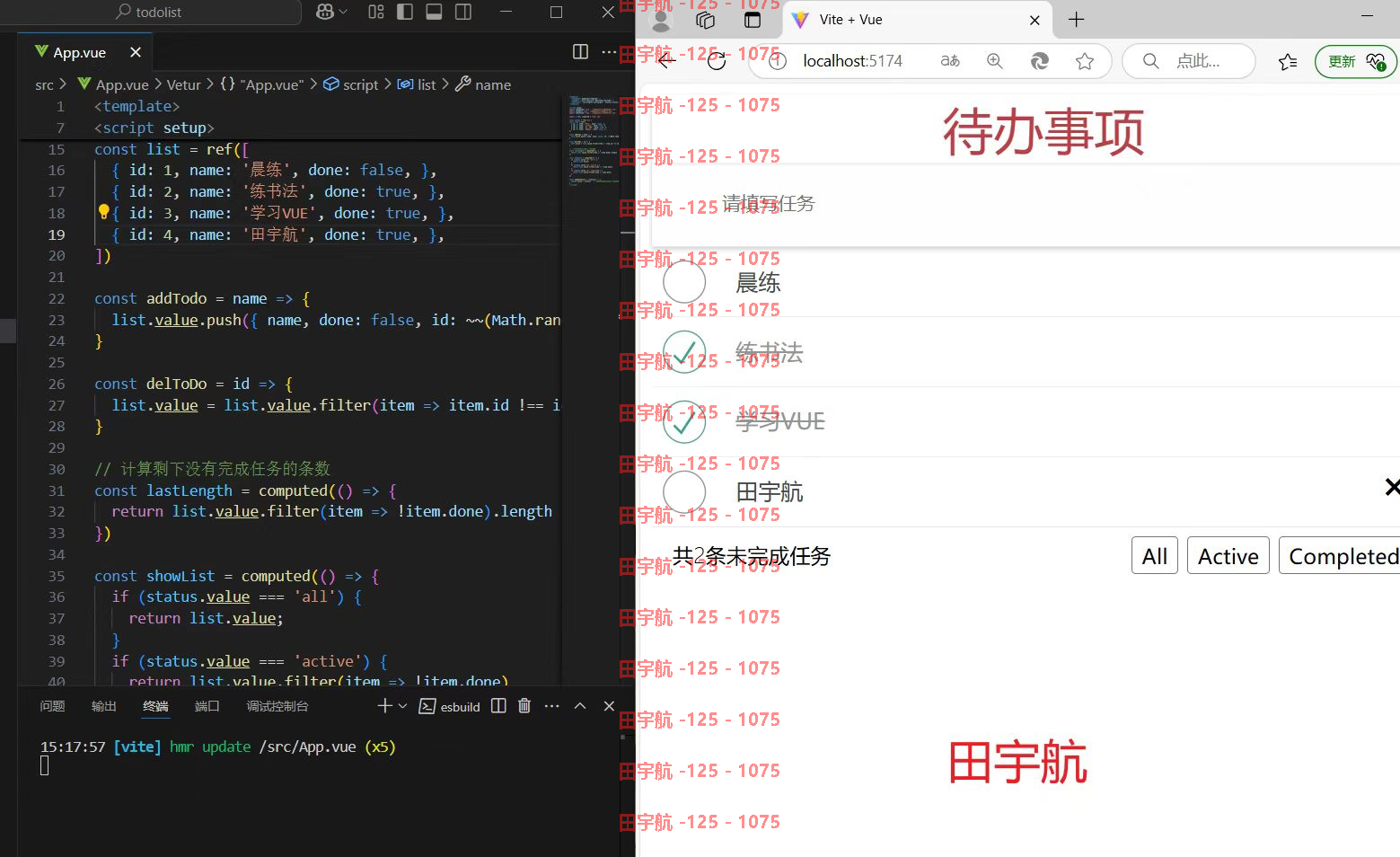Click the list breadcrumb symbol
Image resolution: width=1400 pixels, height=857 pixels.
tap(417, 84)
